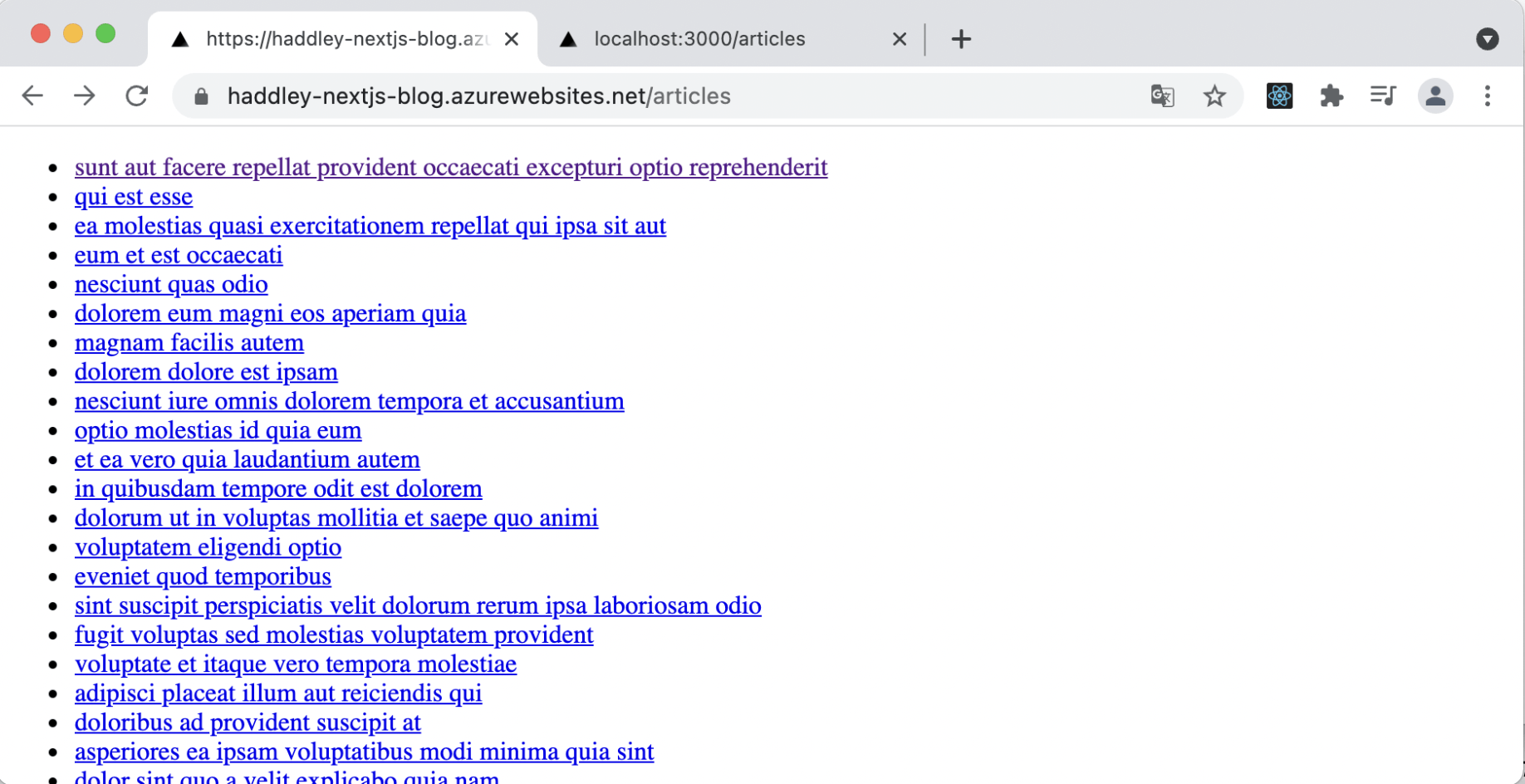Open the media control playlist icon
The image size is (1525, 784).
coord(1383,96)
